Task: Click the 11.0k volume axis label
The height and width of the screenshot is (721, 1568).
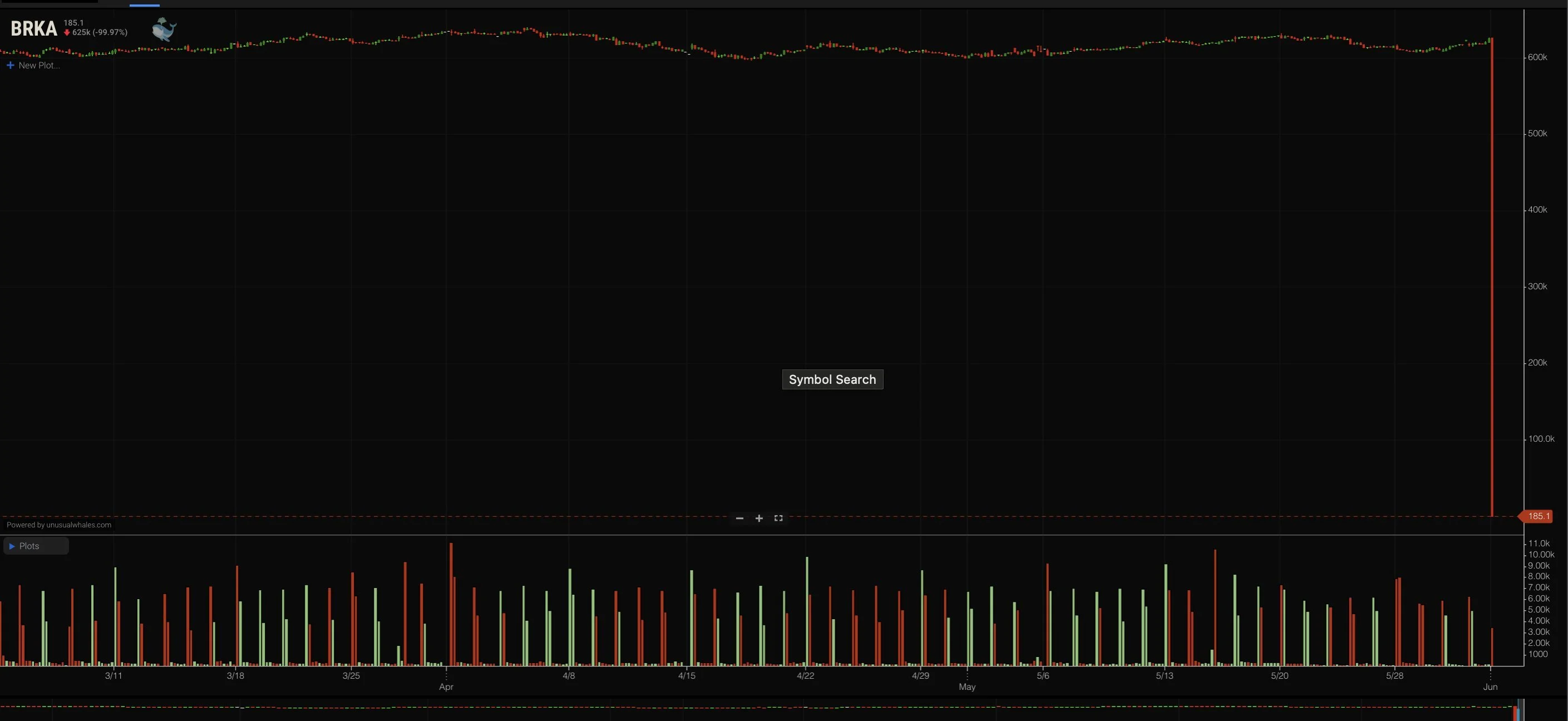Action: (1539, 544)
